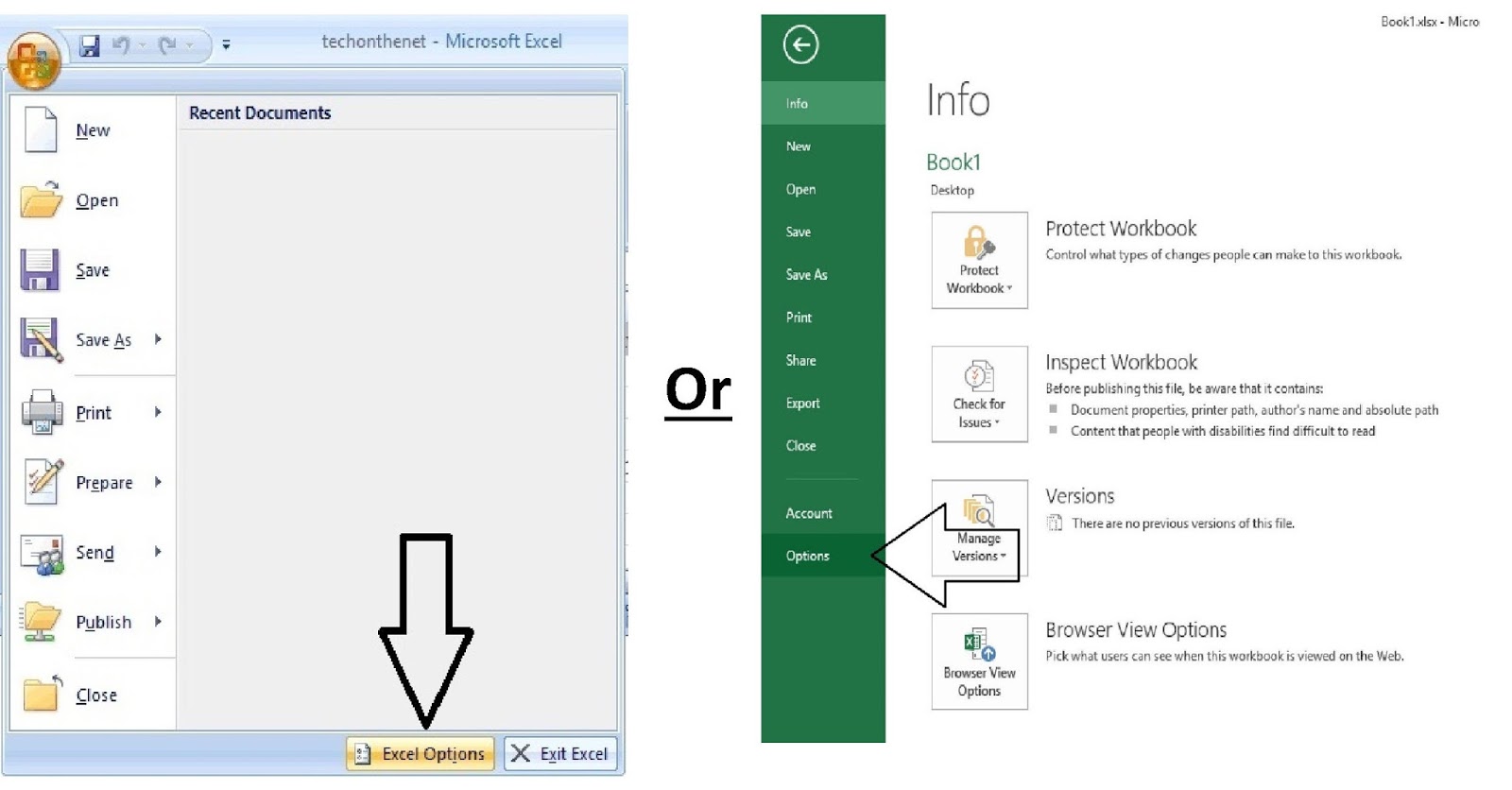
Task: Expand the Send submenu arrow
Action: tap(158, 551)
